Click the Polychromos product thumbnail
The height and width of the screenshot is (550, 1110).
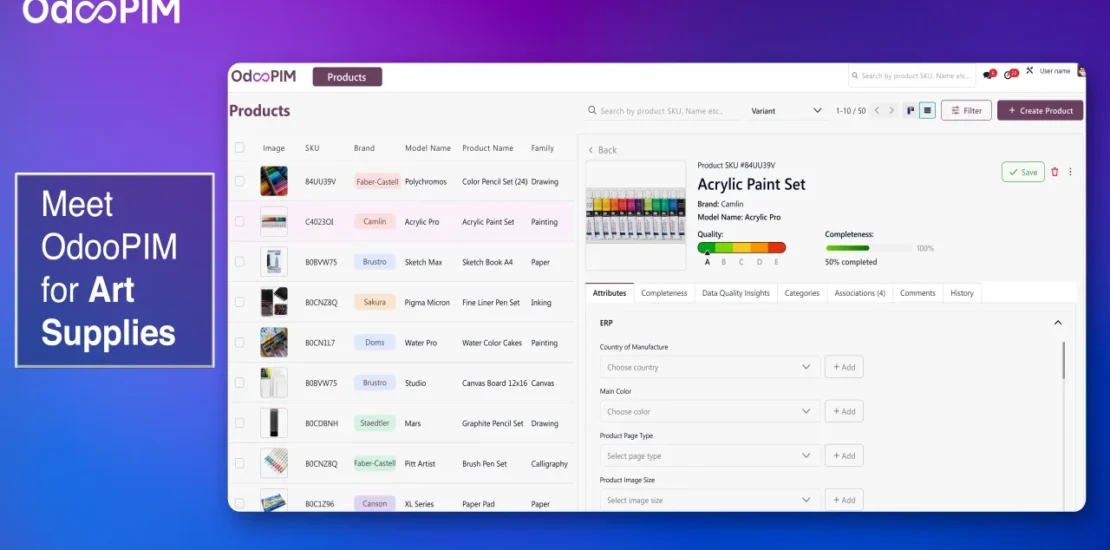(x=274, y=181)
